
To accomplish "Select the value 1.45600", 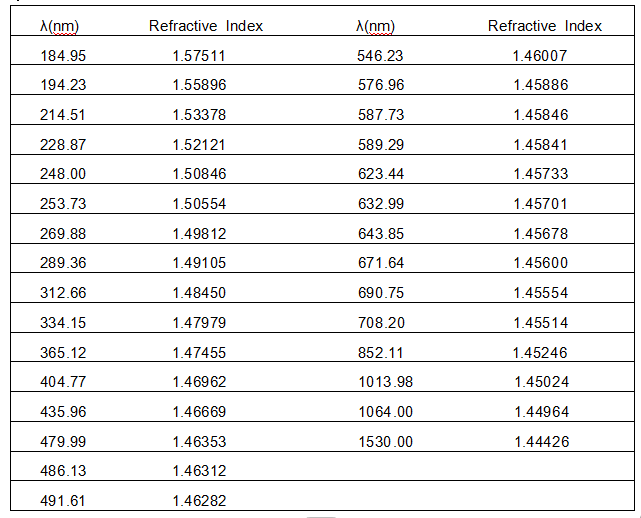I will coord(541,263).
